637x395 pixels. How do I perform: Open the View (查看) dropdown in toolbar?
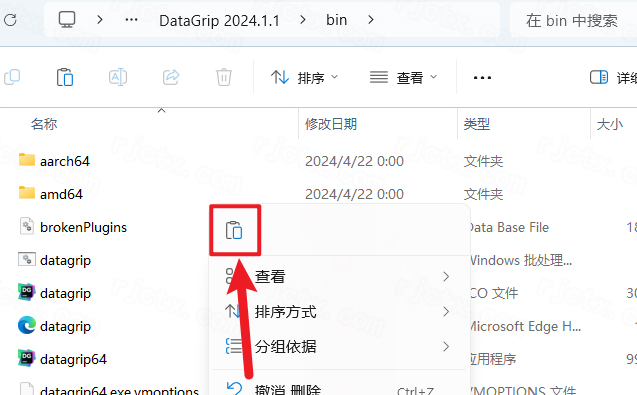coord(403,77)
